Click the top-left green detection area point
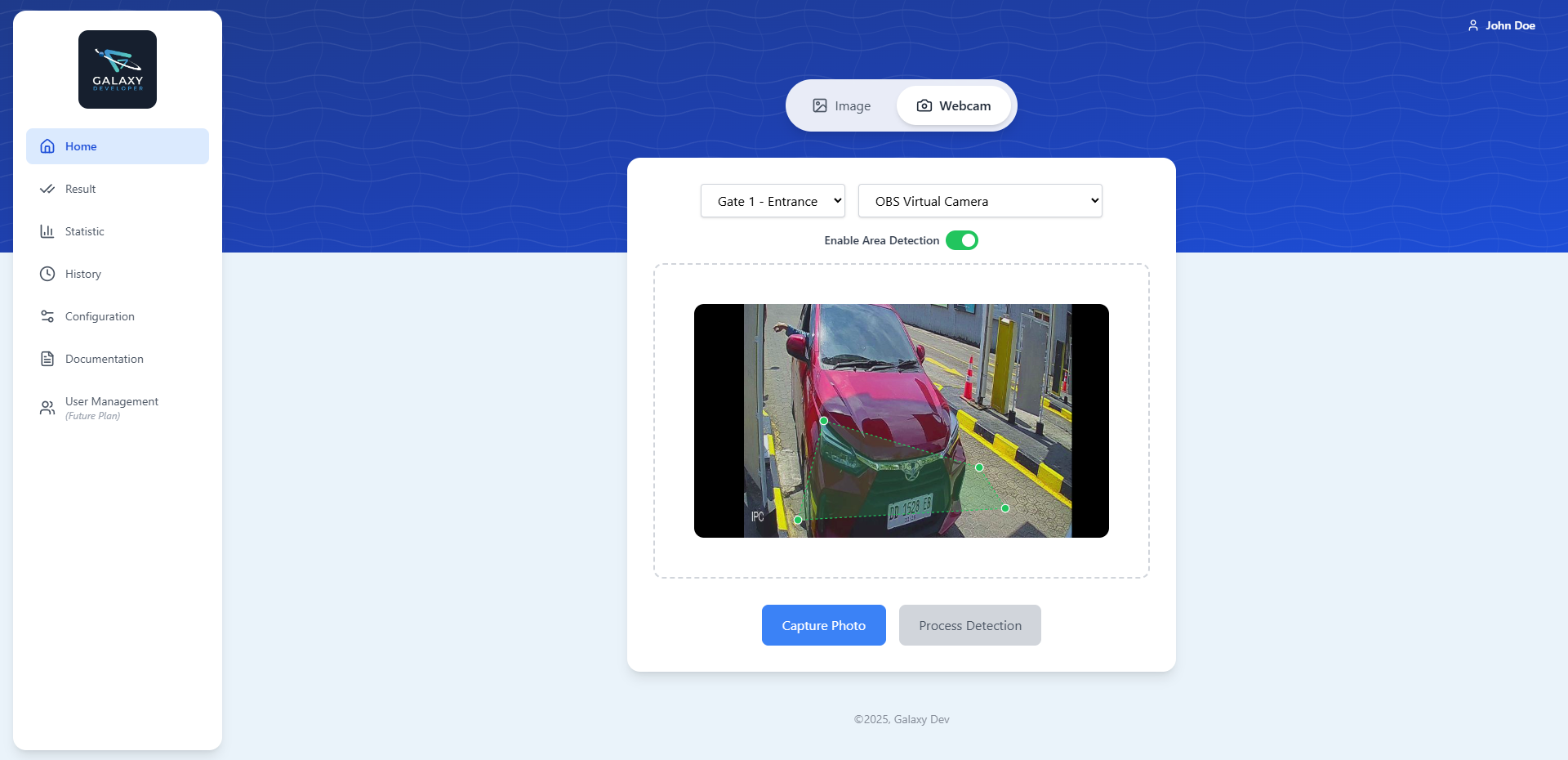 824,421
